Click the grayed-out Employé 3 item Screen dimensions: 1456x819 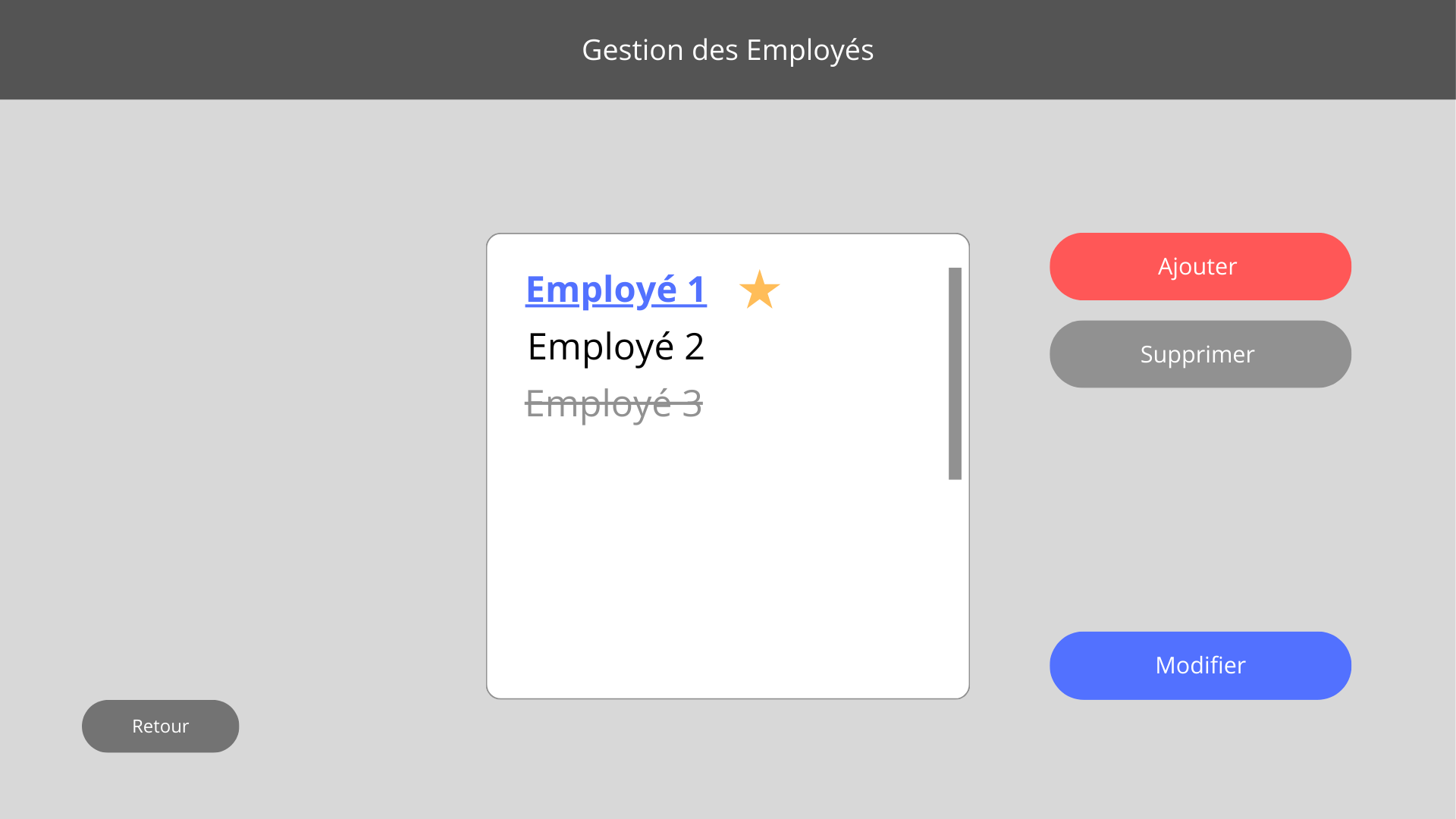tap(613, 403)
